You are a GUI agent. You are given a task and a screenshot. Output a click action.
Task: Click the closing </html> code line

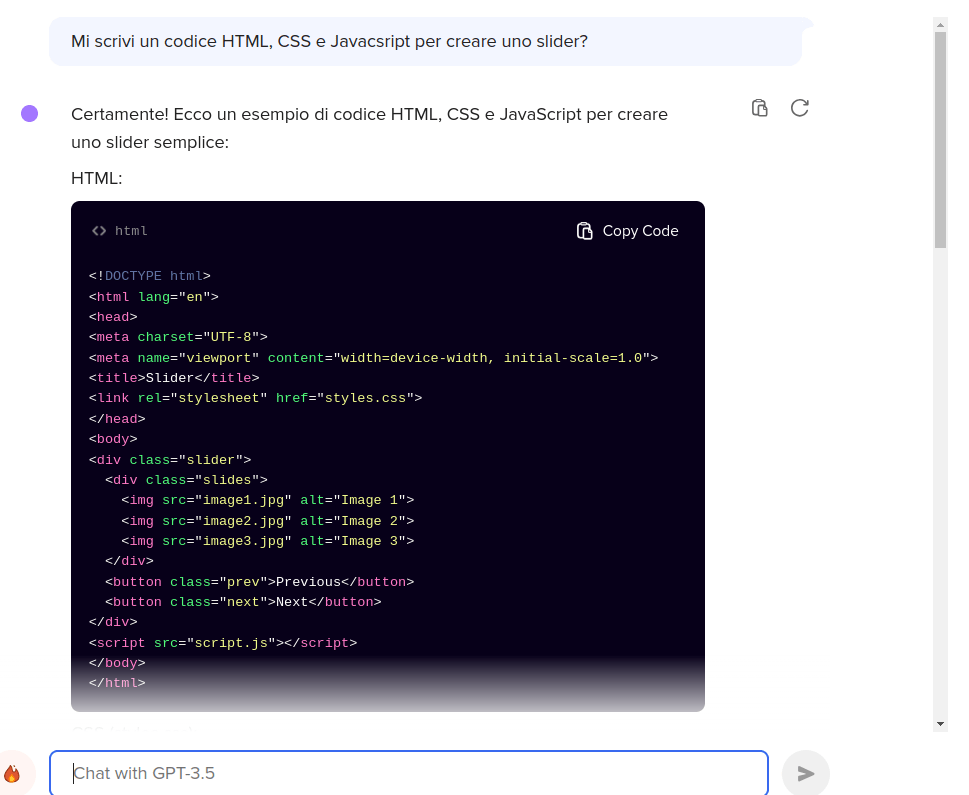click(117, 683)
